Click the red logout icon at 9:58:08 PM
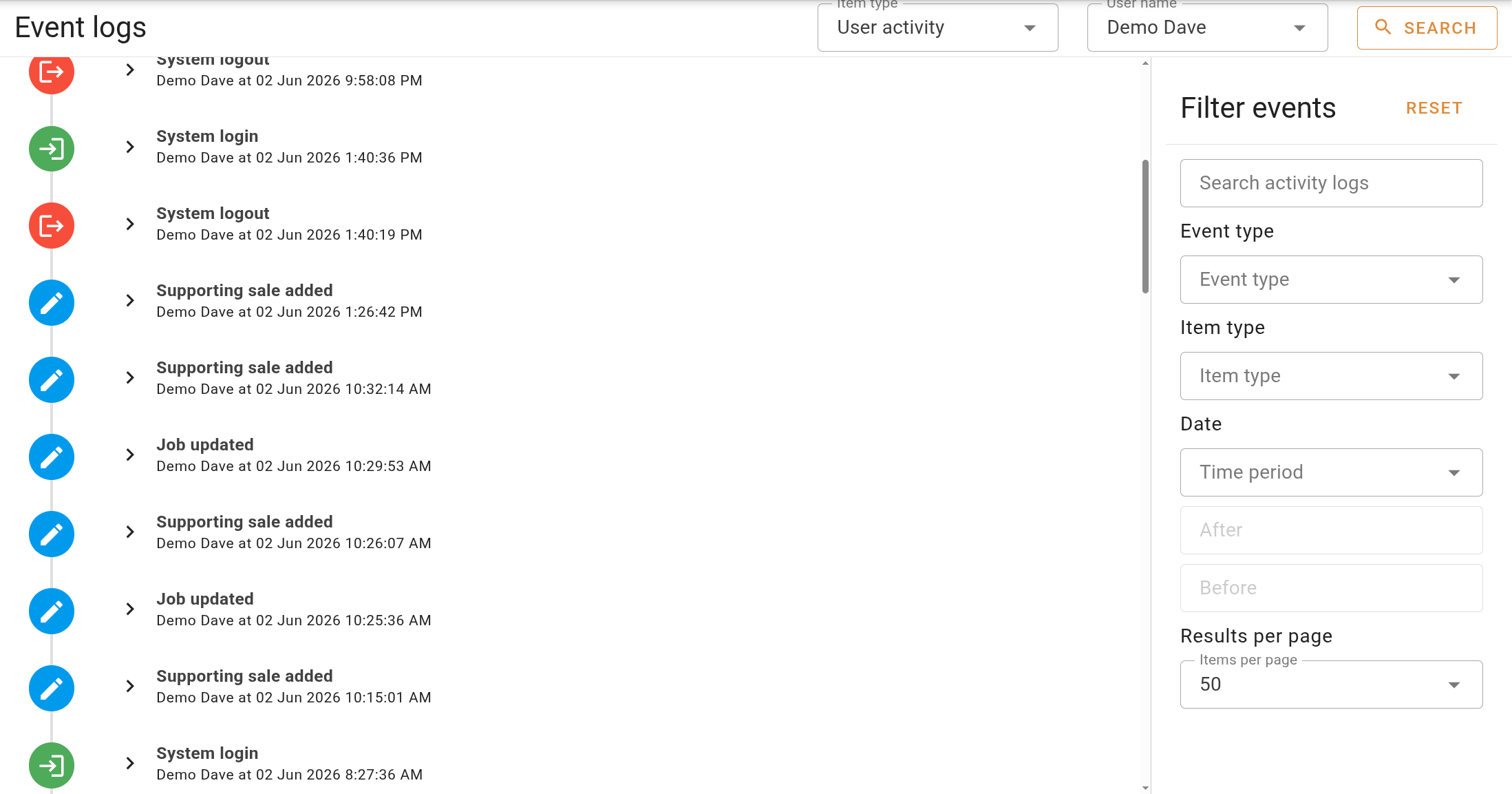The height and width of the screenshot is (794, 1512). pyautogui.click(x=52, y=72)
